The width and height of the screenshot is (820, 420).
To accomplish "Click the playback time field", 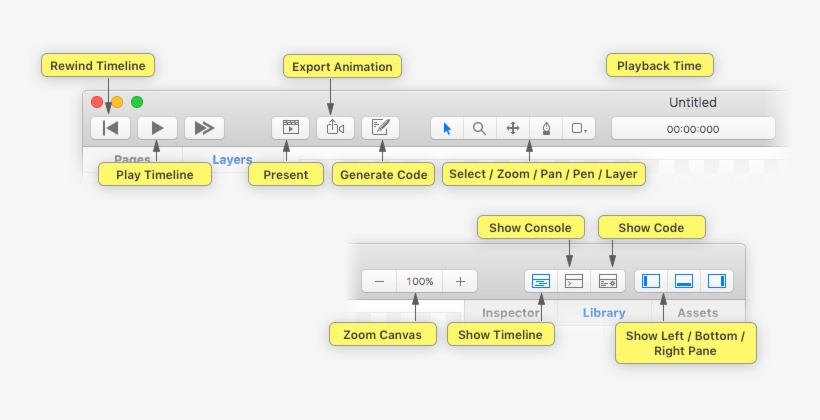I will (x=693, y=129).
